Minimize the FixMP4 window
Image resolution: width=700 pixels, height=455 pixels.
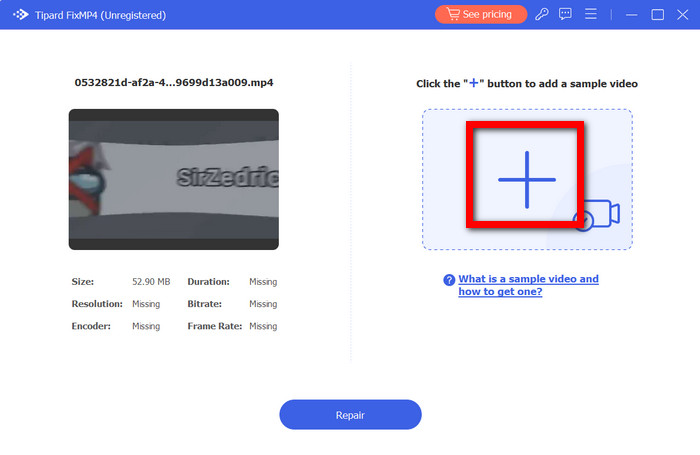click(632, 15)
